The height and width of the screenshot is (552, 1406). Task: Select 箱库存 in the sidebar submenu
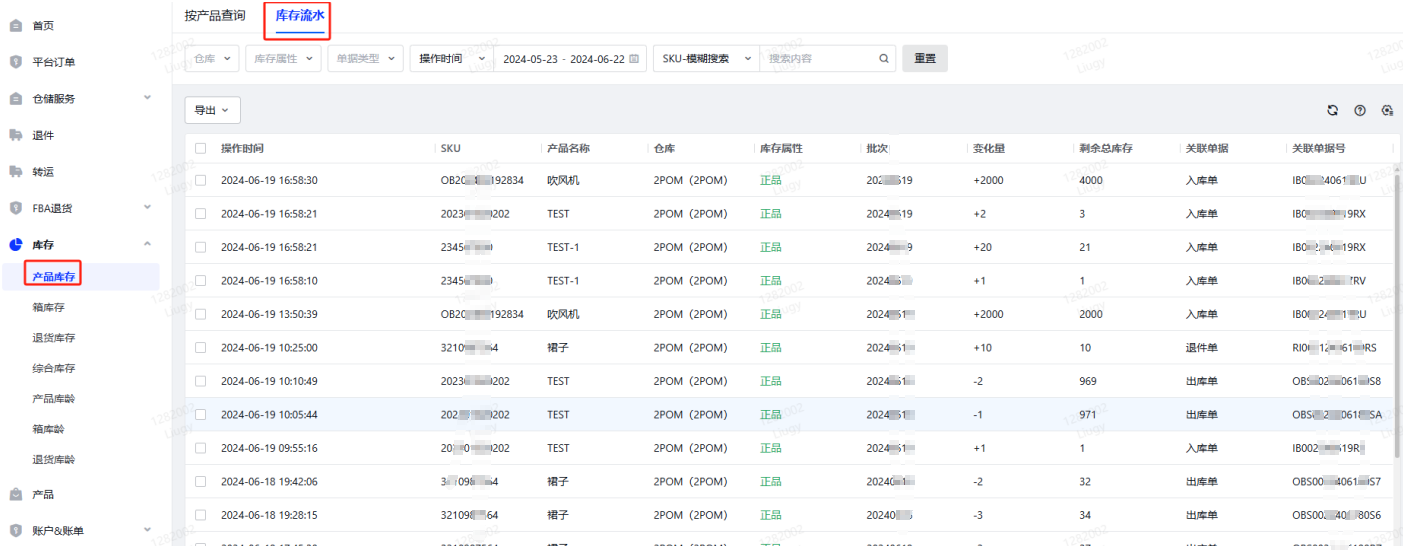pos(48,308)
